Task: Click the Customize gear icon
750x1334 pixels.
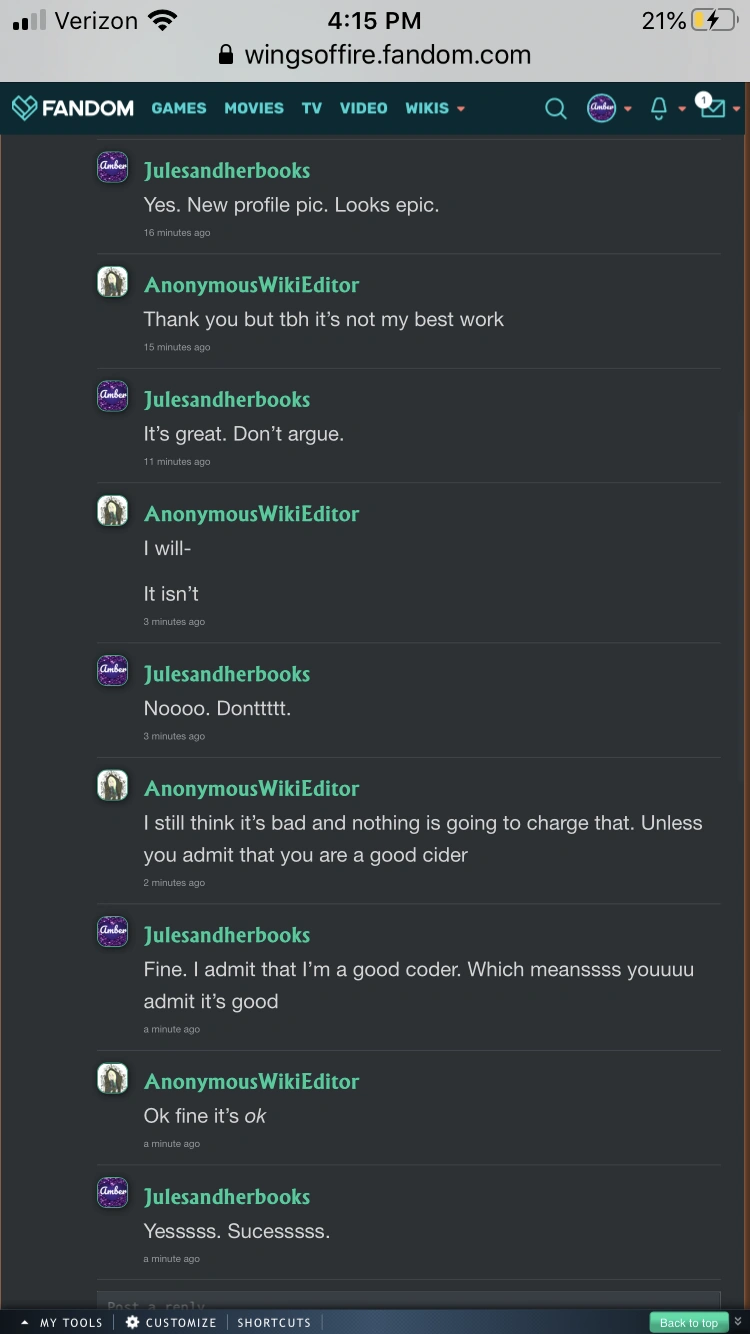Action: [x=133, y=1322]
